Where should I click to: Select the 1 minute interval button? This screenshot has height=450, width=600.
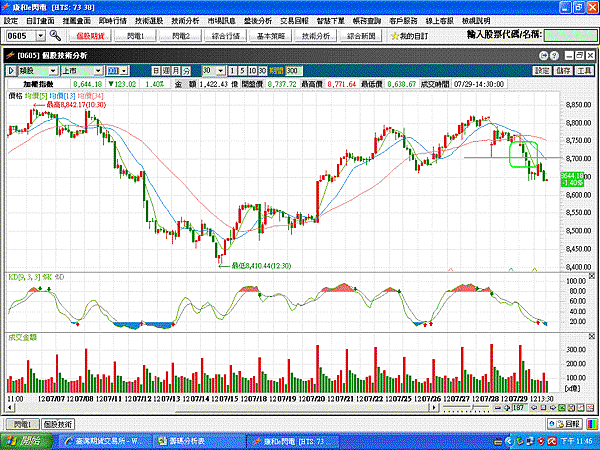pos(232,71)
